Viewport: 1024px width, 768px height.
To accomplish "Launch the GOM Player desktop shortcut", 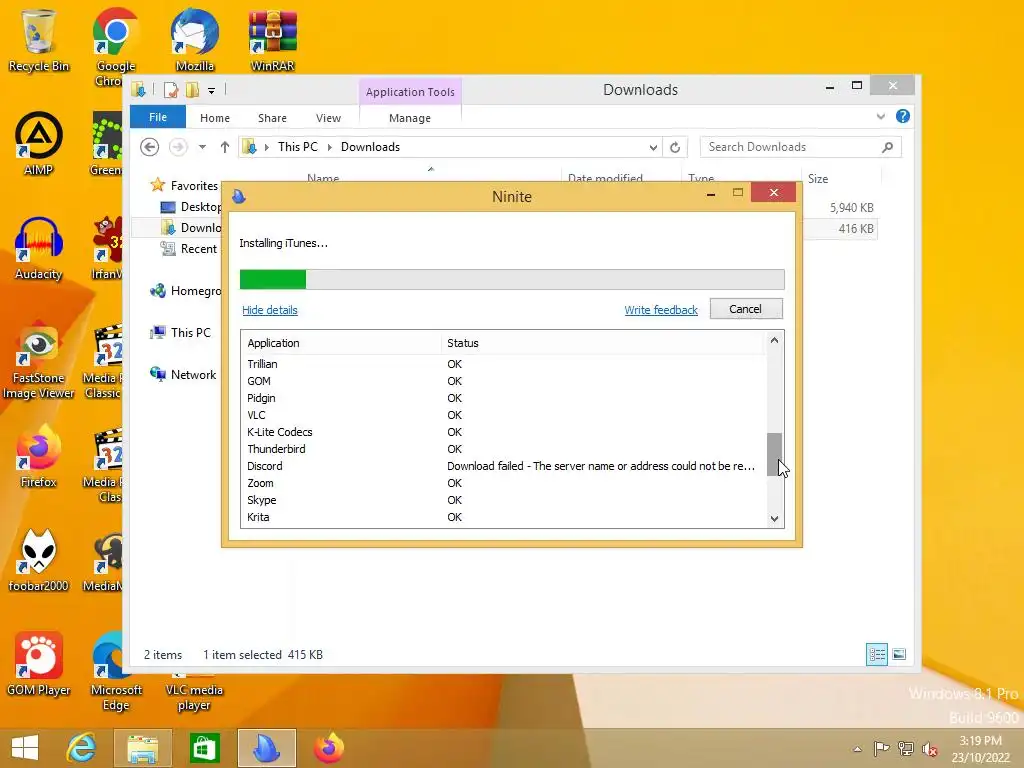I will point(39,664).
